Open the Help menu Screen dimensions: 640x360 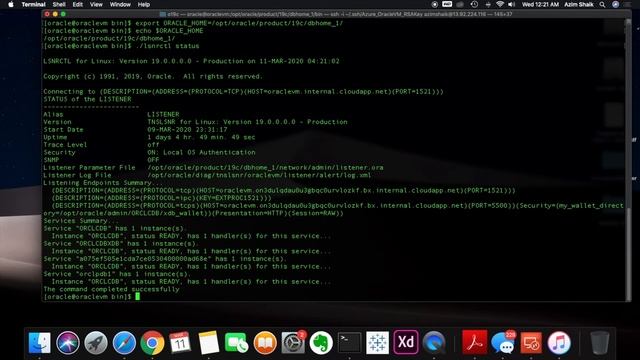tap(144, 4)
